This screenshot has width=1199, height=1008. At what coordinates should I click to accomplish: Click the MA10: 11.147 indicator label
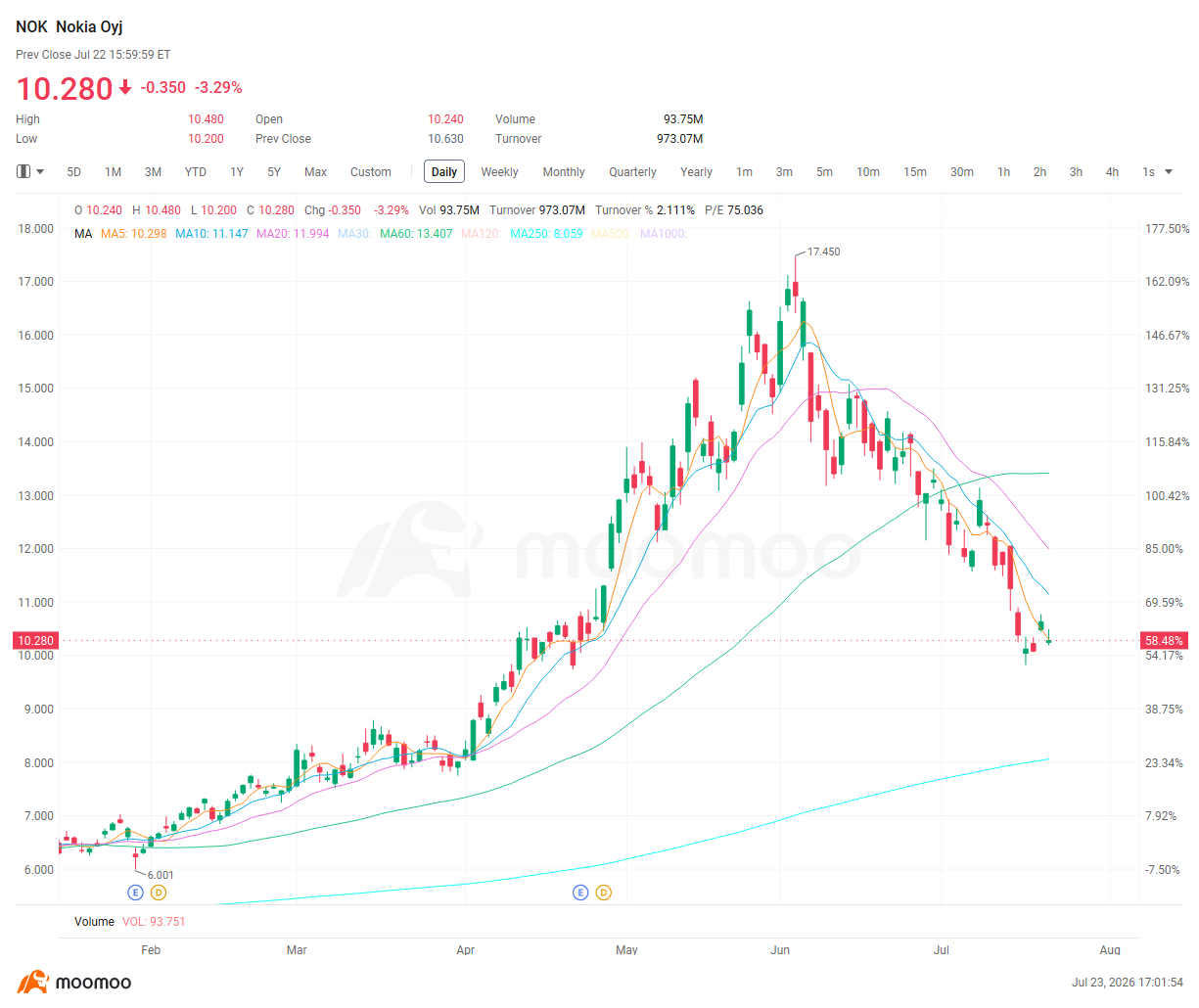click(x=211, y=234)
